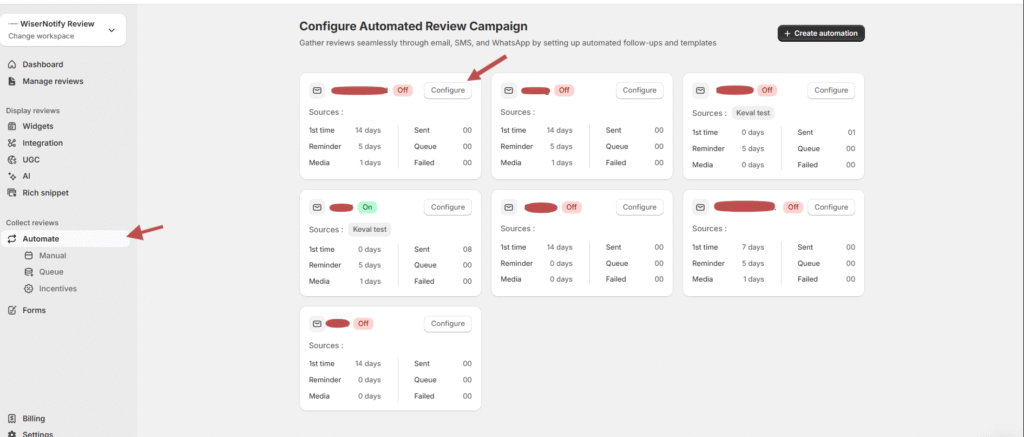Click Configure on the enabled On campaign
1024x437 pixels.
coord(448,207)
